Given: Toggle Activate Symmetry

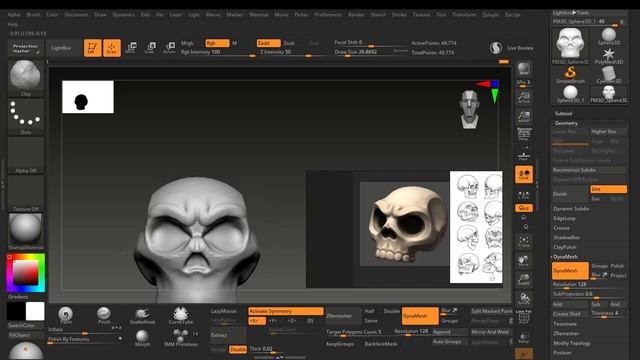Looking at the screenshot, I should (286, 311).
